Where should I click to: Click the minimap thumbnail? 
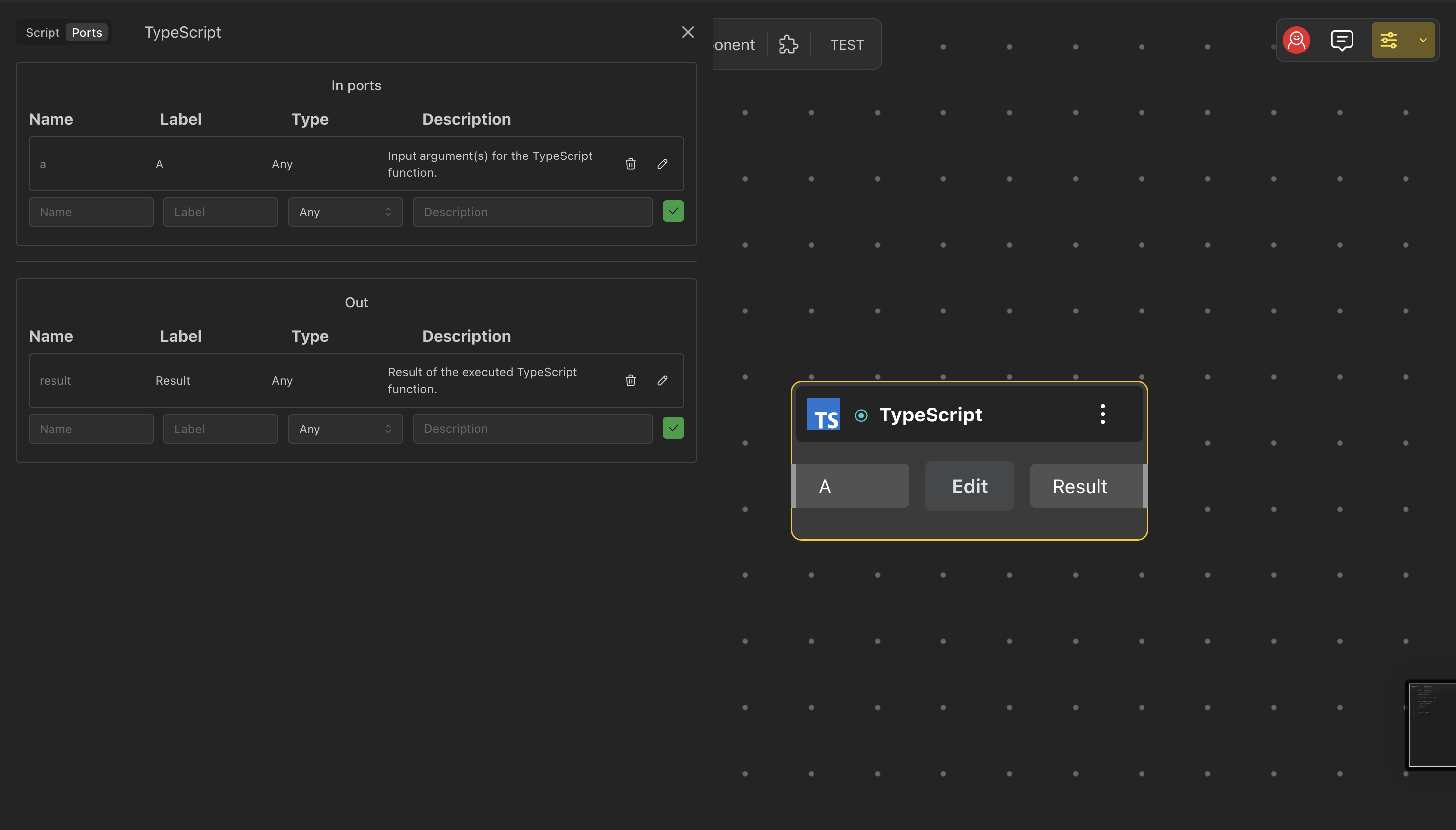1432,725
